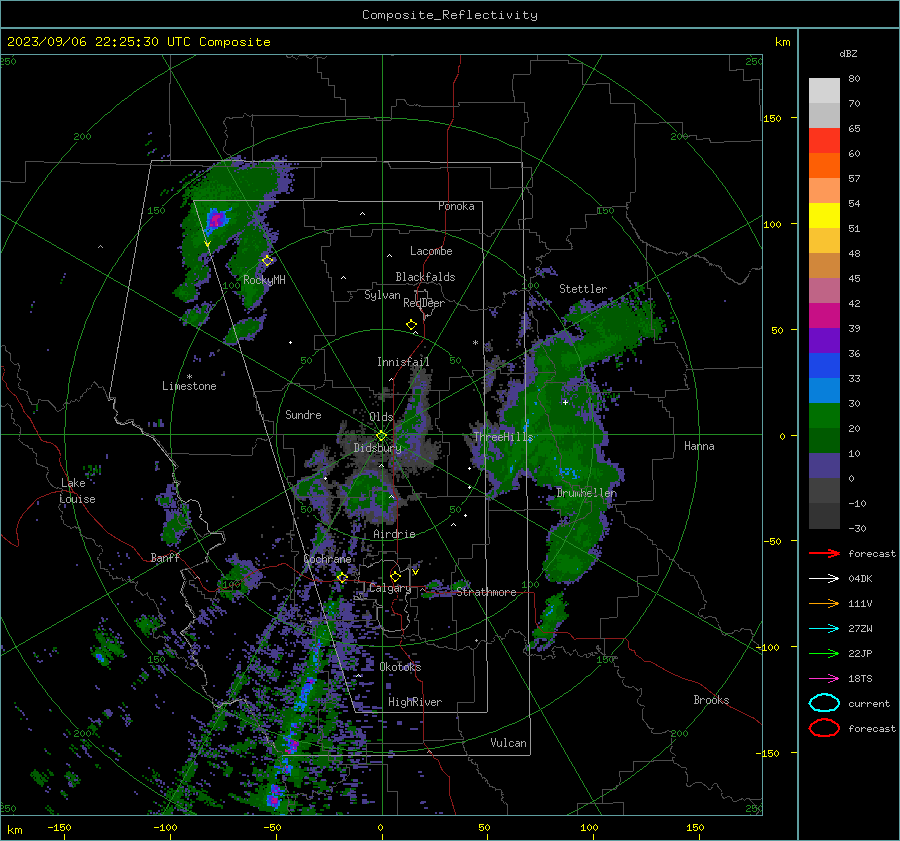900x841 pixels.
Task: Click the Innisfail label
Action: pyautogui.click(x=403, y=362)
